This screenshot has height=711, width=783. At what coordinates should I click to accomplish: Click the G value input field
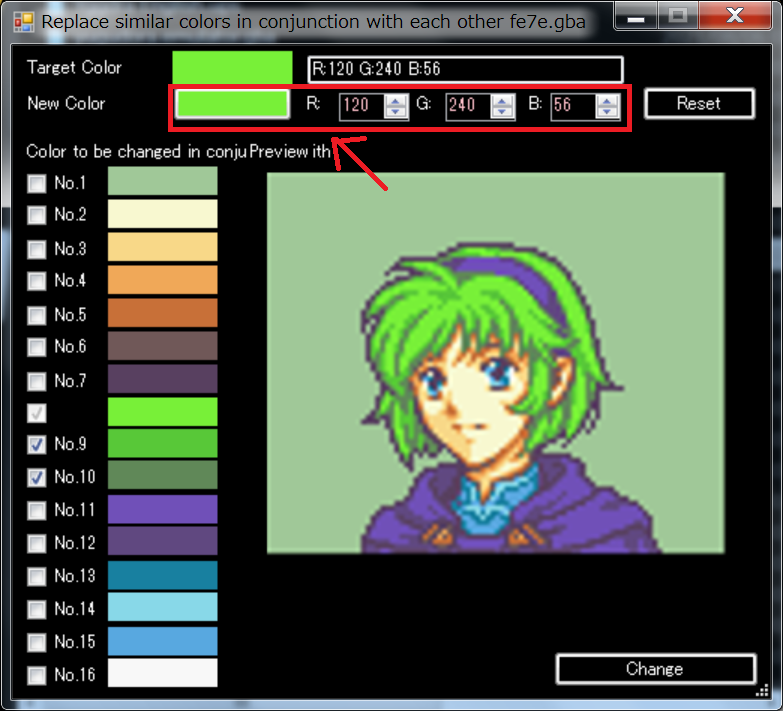(x=469, y=106)
